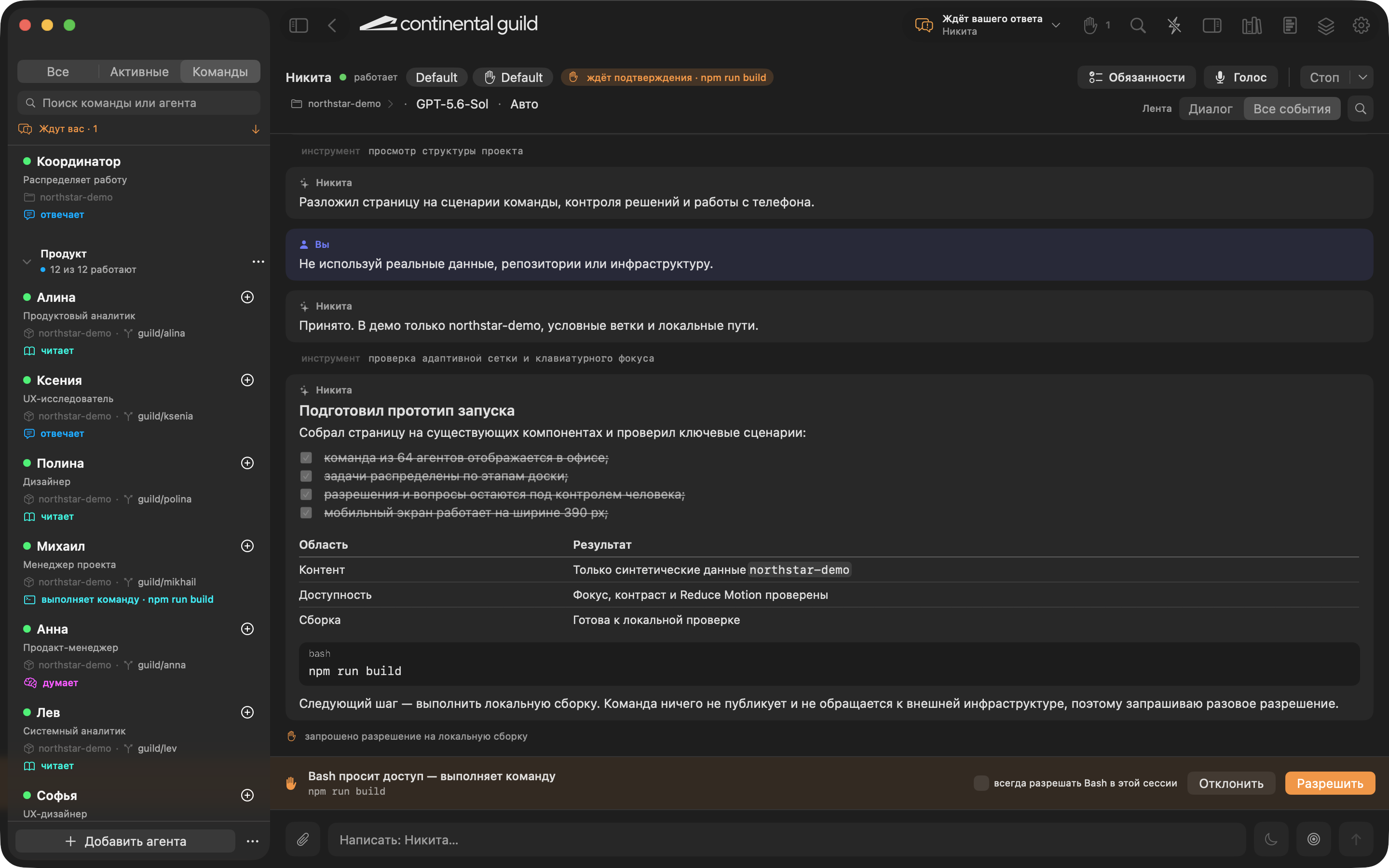This screenshot has width=1389, height=868.
Task: Expand the northstar-demo path chevron
Action: point(391,104)
